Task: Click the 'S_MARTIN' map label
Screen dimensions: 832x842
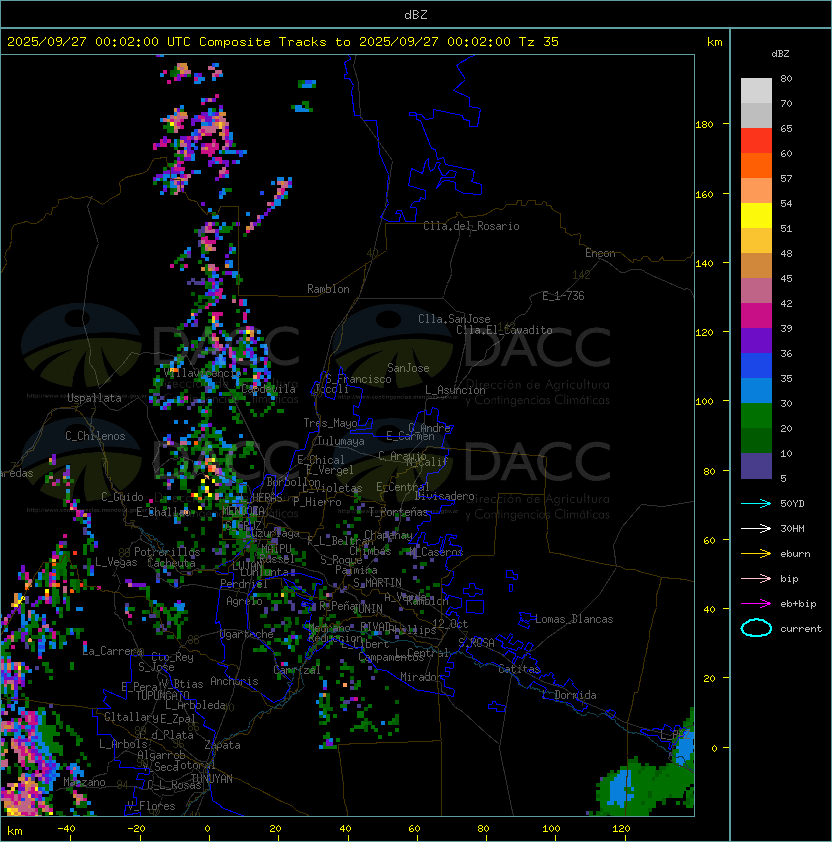Action: coord(377,583)
